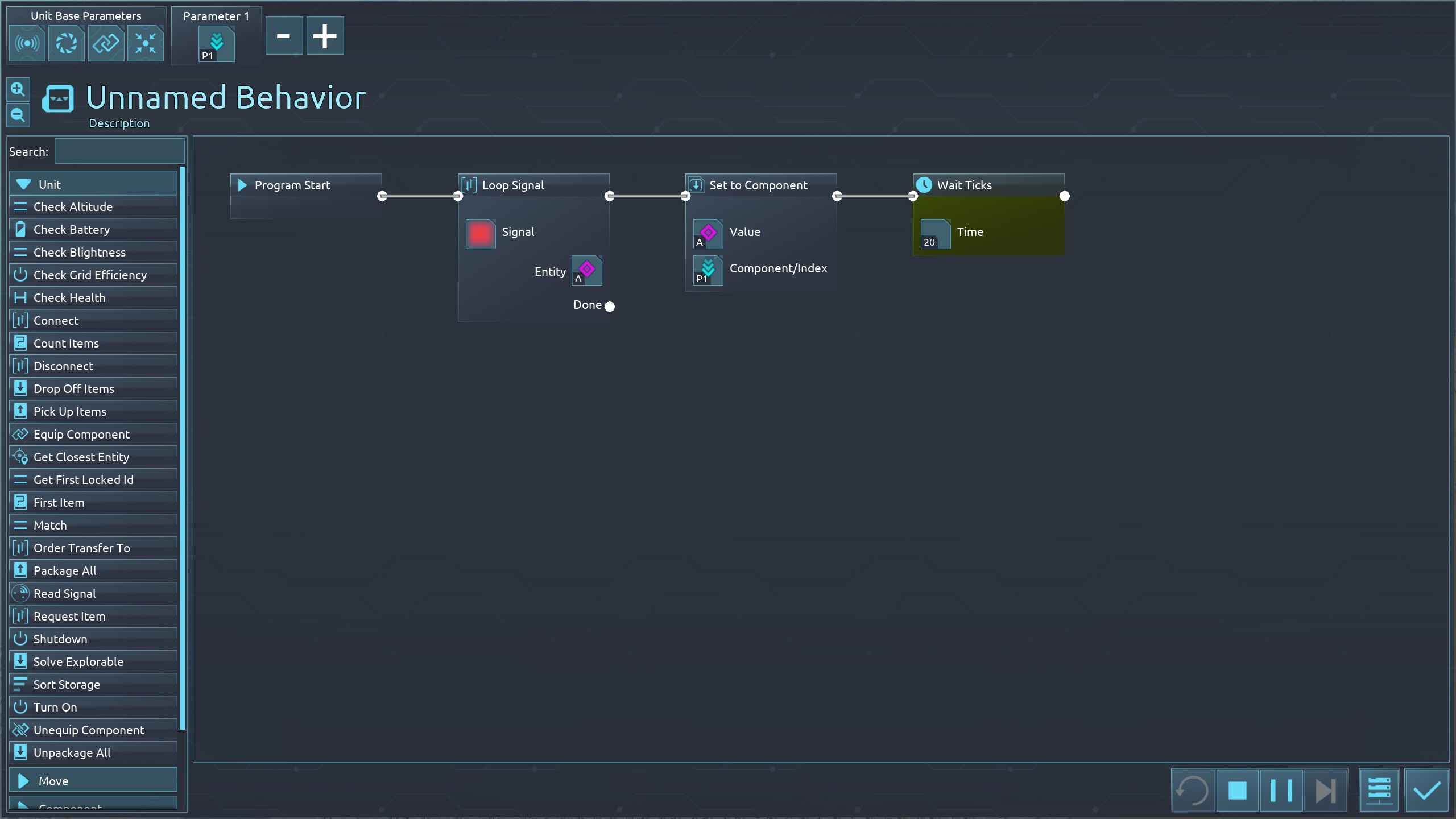Screen dimensions: 1456x819
Task: Open the behavior list layout icon
Action: [x=1379, y=791]
